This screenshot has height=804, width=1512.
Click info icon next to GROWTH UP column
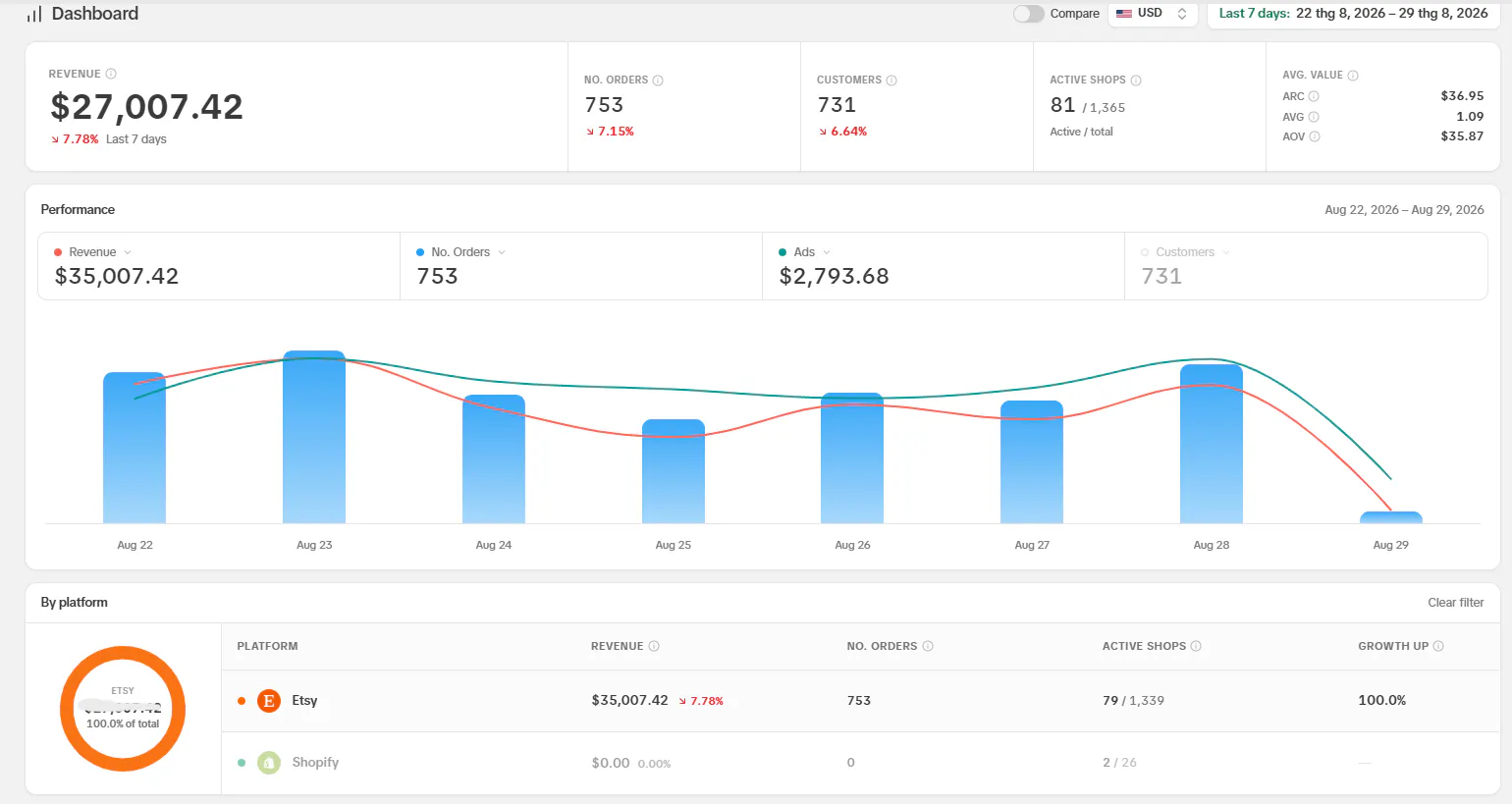click(x=1438, y=646)
